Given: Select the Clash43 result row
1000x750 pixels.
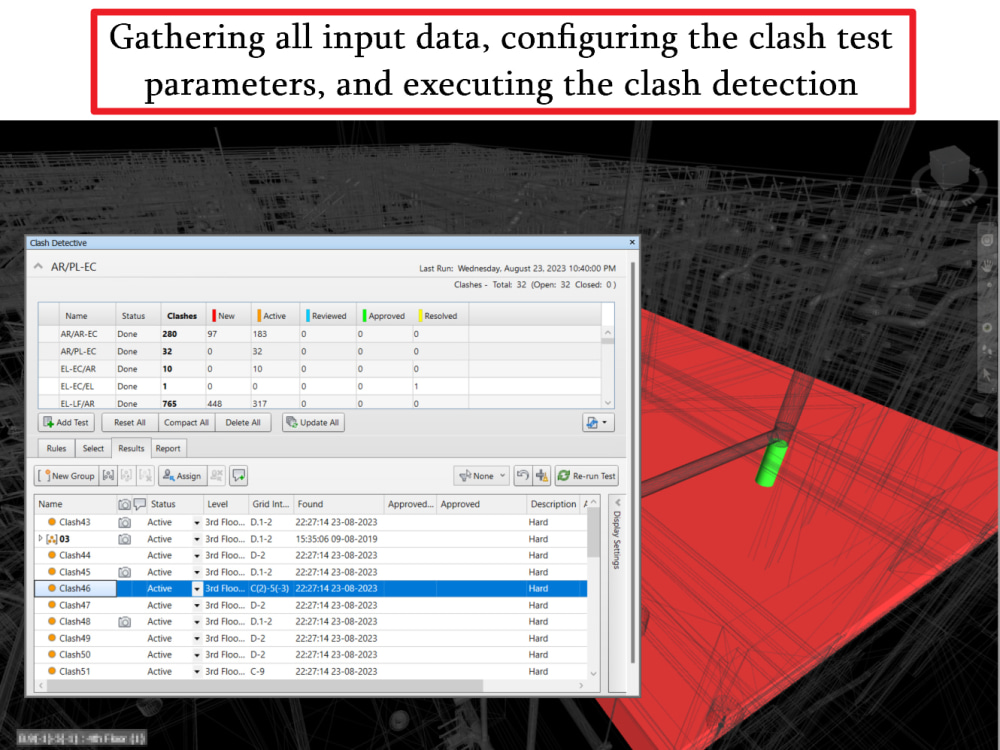Looking at the screenshot, I should coord(311,522).
